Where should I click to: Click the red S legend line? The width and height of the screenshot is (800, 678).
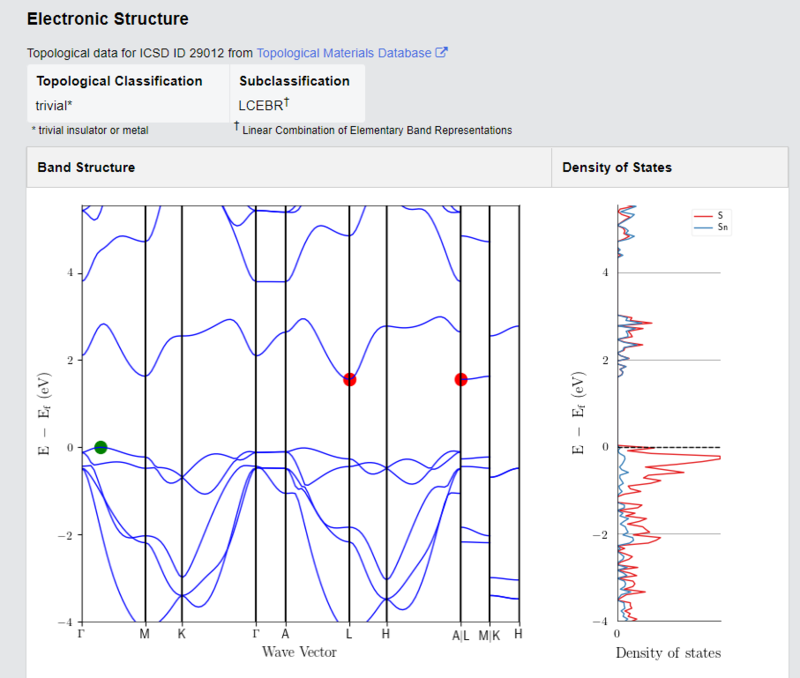point(703,216)
